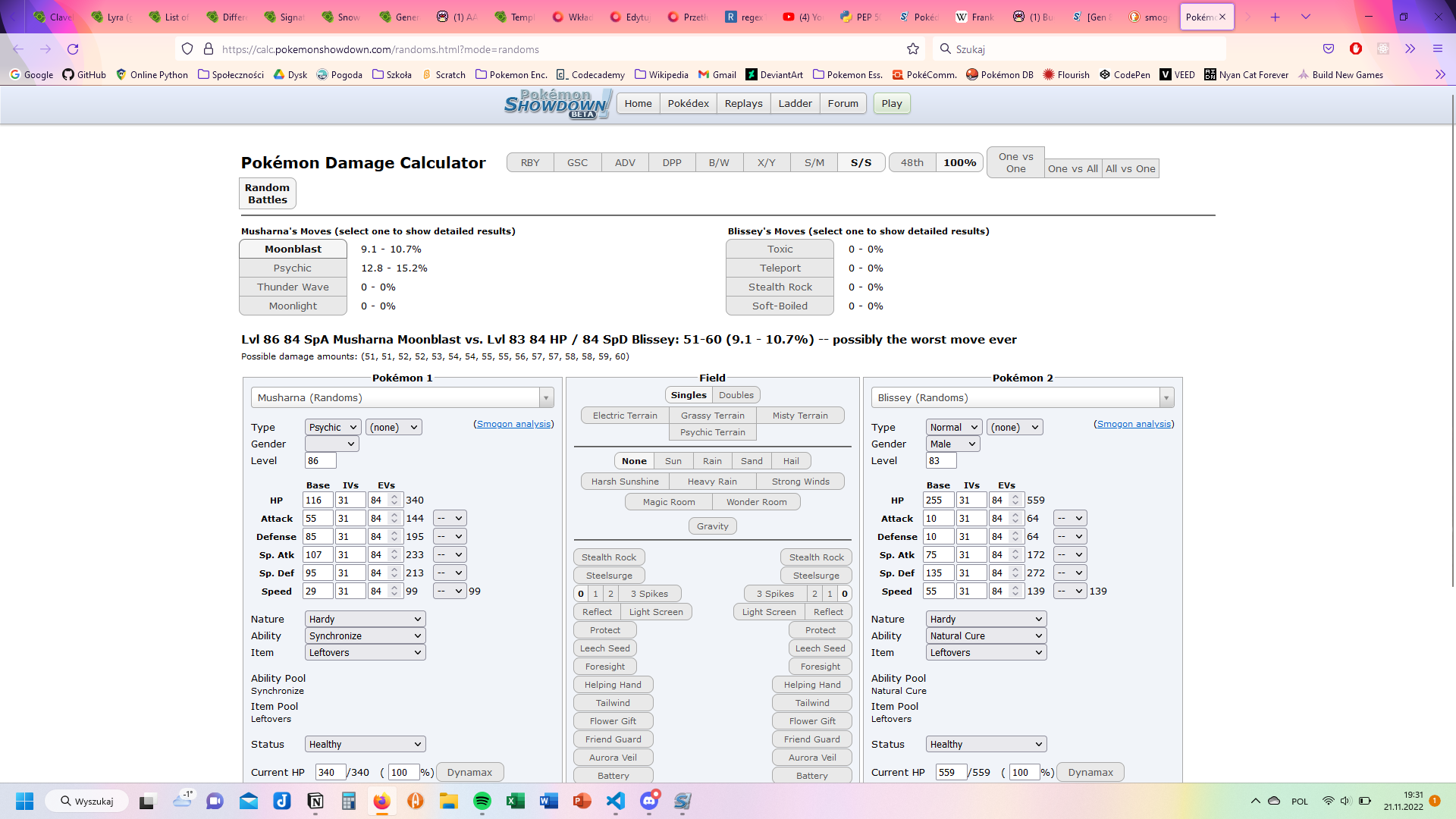Image resolution: width=1456 pixels, height=819 pixels.
Task: Click Dynamax button for Blissey
Action: [x=1090, y=772]
